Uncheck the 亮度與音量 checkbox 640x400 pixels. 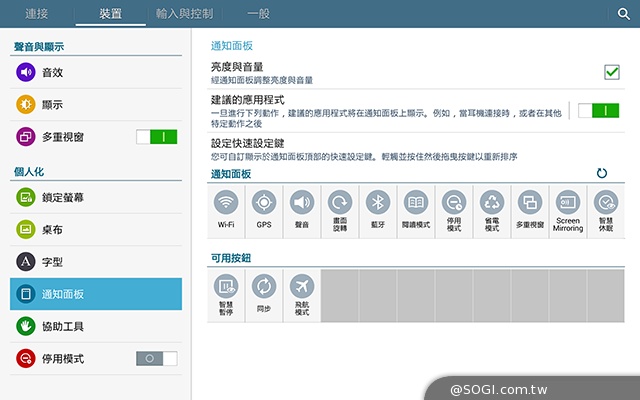tap(612, 72)
